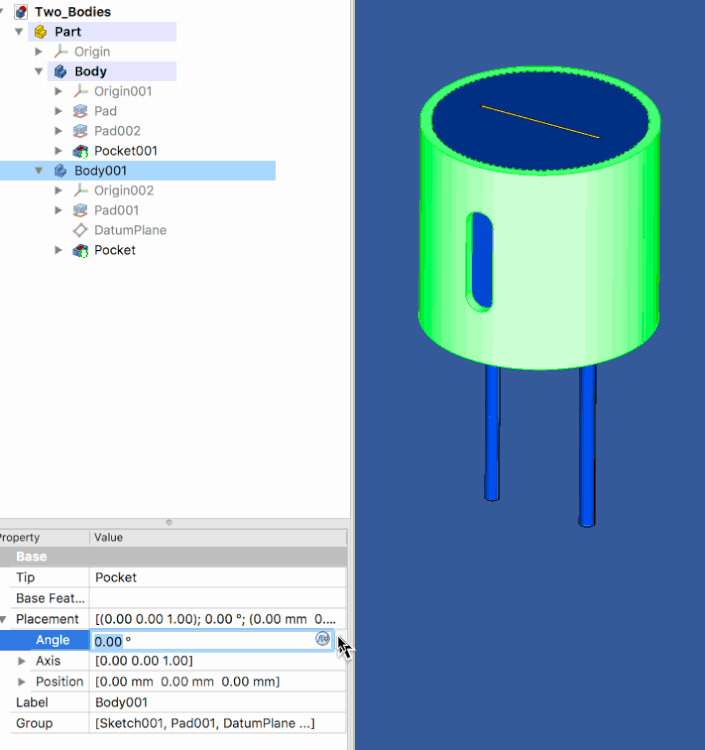The image size is (705, 750).
Task: Click the left blue pin leg
Action: pyautogui.click(x=492, y=433)
